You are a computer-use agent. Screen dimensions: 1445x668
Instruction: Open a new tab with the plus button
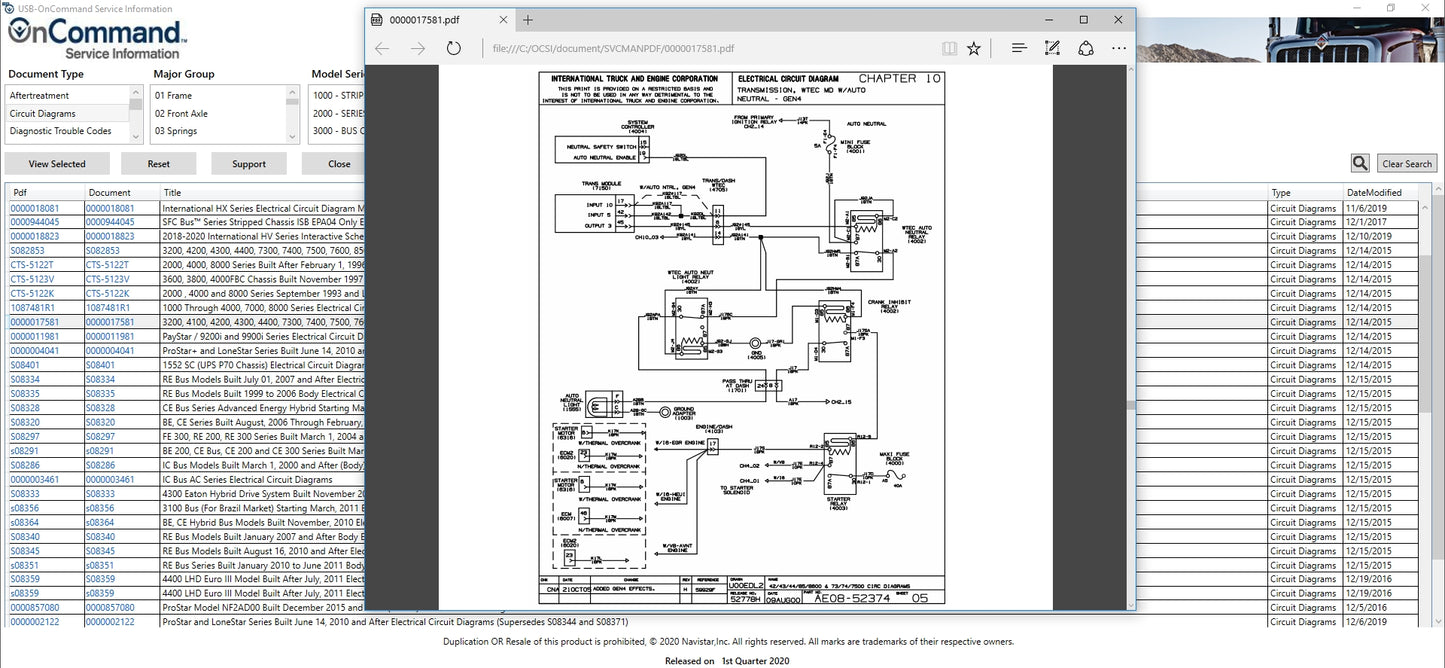pyautogui.click(x=528, y=19)
